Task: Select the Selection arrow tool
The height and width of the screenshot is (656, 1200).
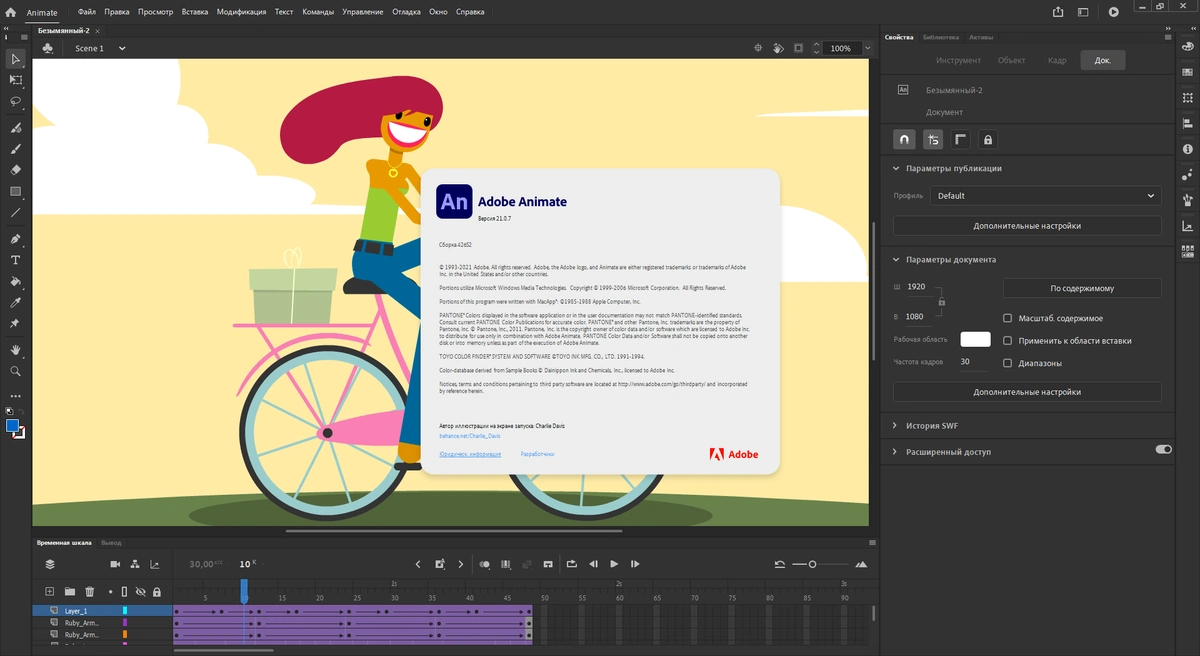Action: pyautogui.click(x=15, y=58)
